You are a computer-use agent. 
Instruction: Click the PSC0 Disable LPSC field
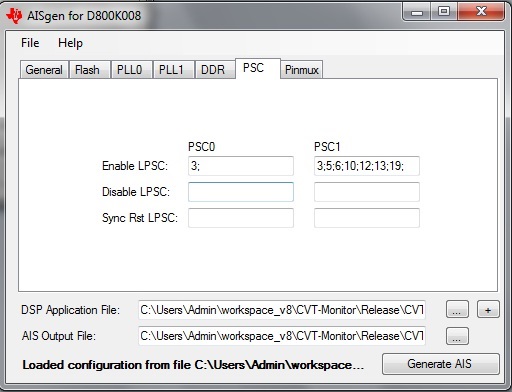coord(241,192)
